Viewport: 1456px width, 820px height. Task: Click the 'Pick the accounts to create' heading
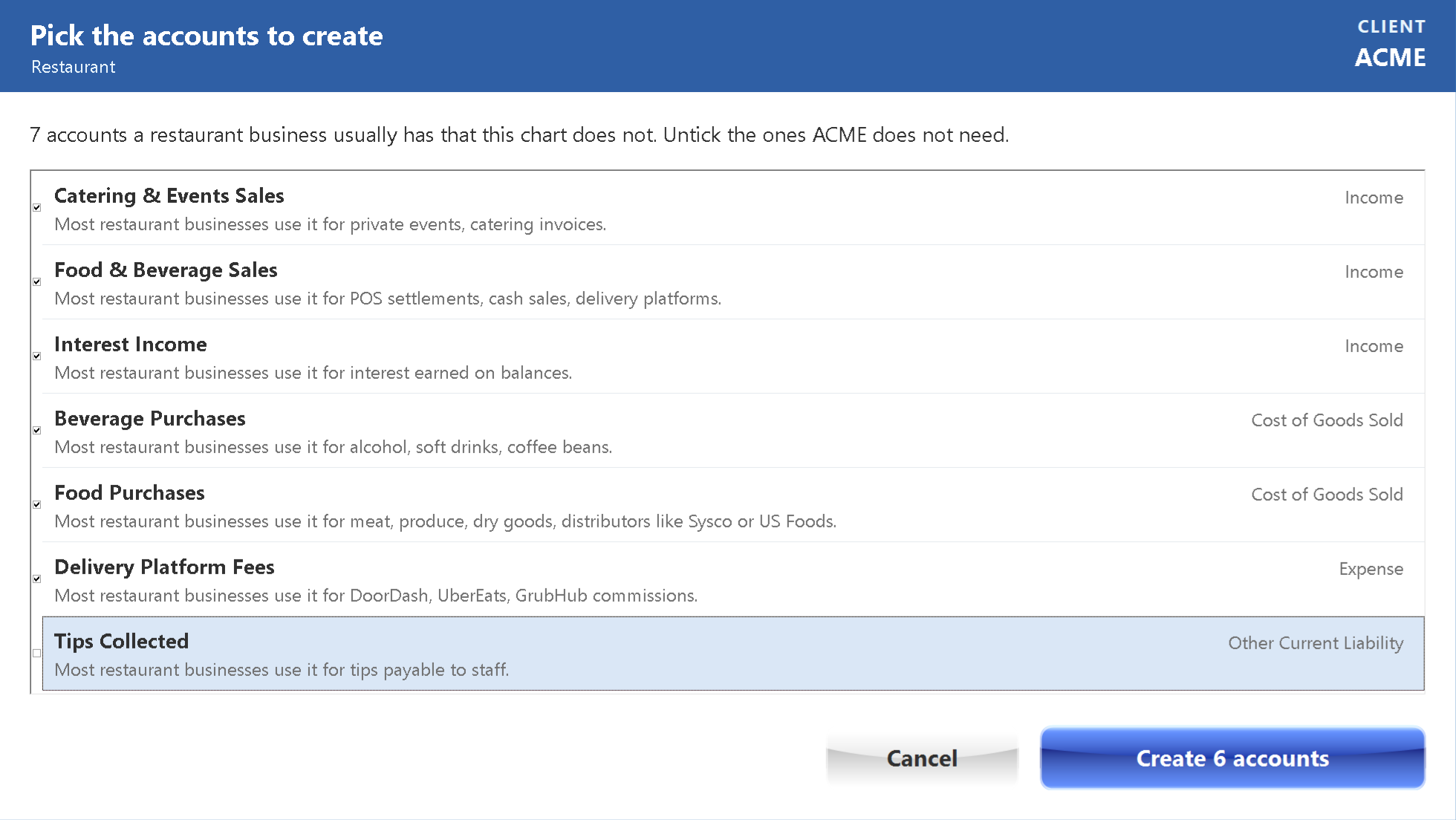[207, 36]
